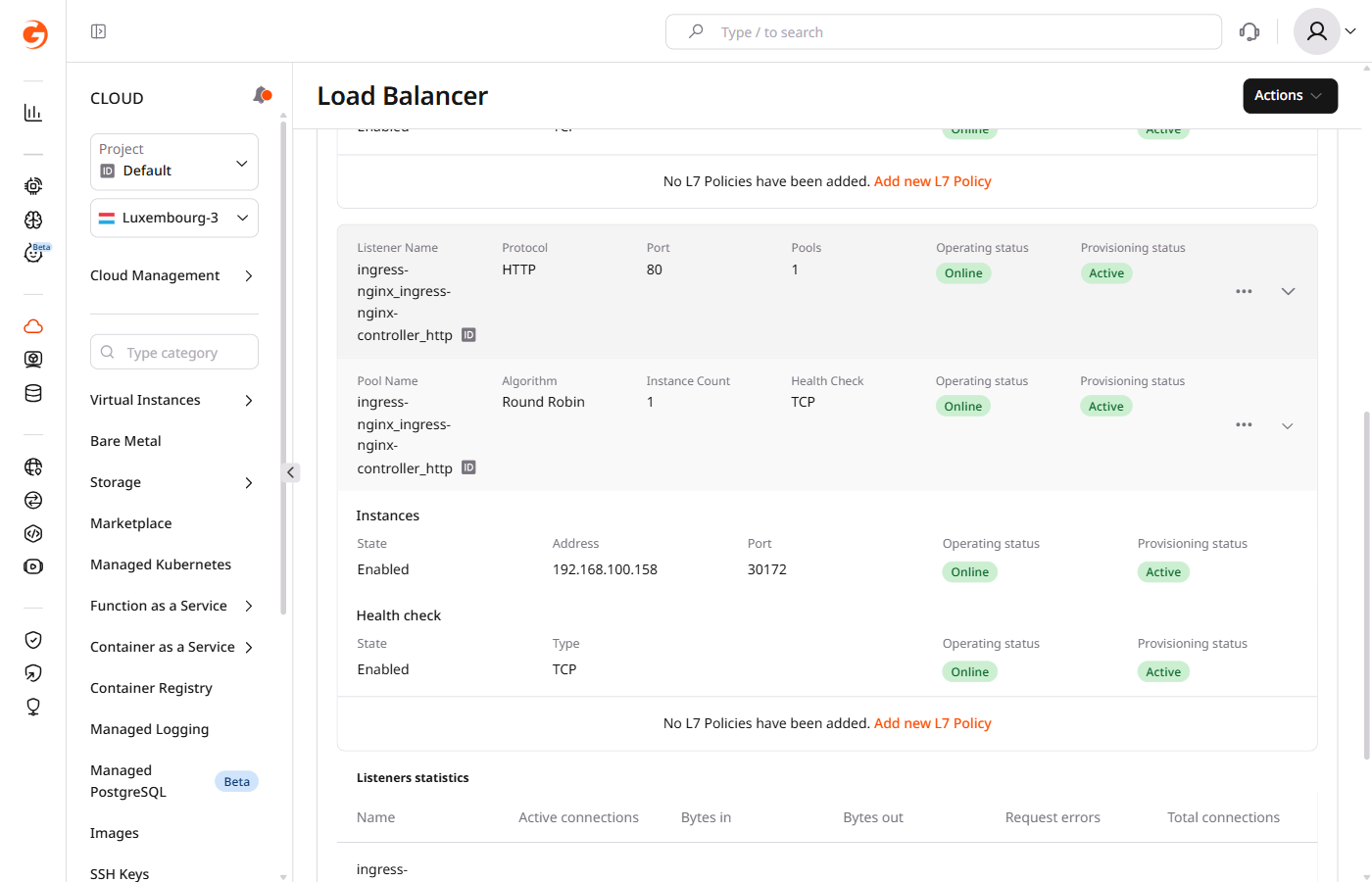Collapse the CLOUD sidebar with arrow handle
Viewport: 1372px width, 882px height.
(290, 472)
